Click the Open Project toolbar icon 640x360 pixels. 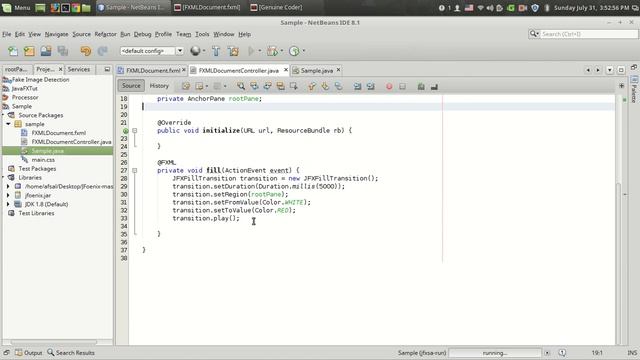point(46,51)
